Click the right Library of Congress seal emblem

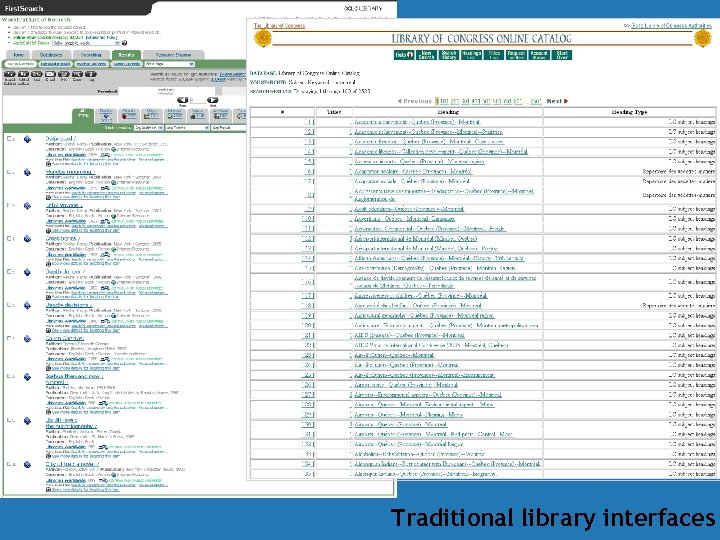(x=703, y=39)
